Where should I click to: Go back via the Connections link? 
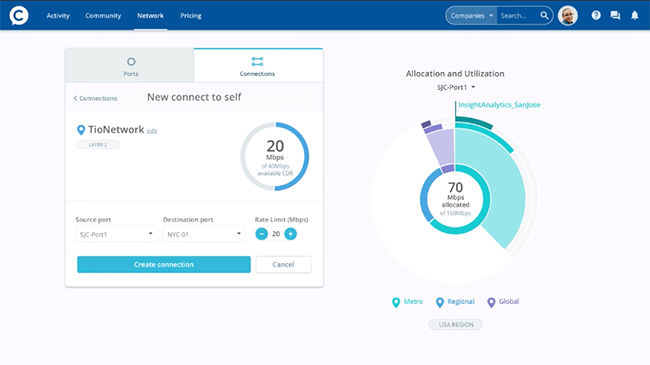(x=95, y=98)
